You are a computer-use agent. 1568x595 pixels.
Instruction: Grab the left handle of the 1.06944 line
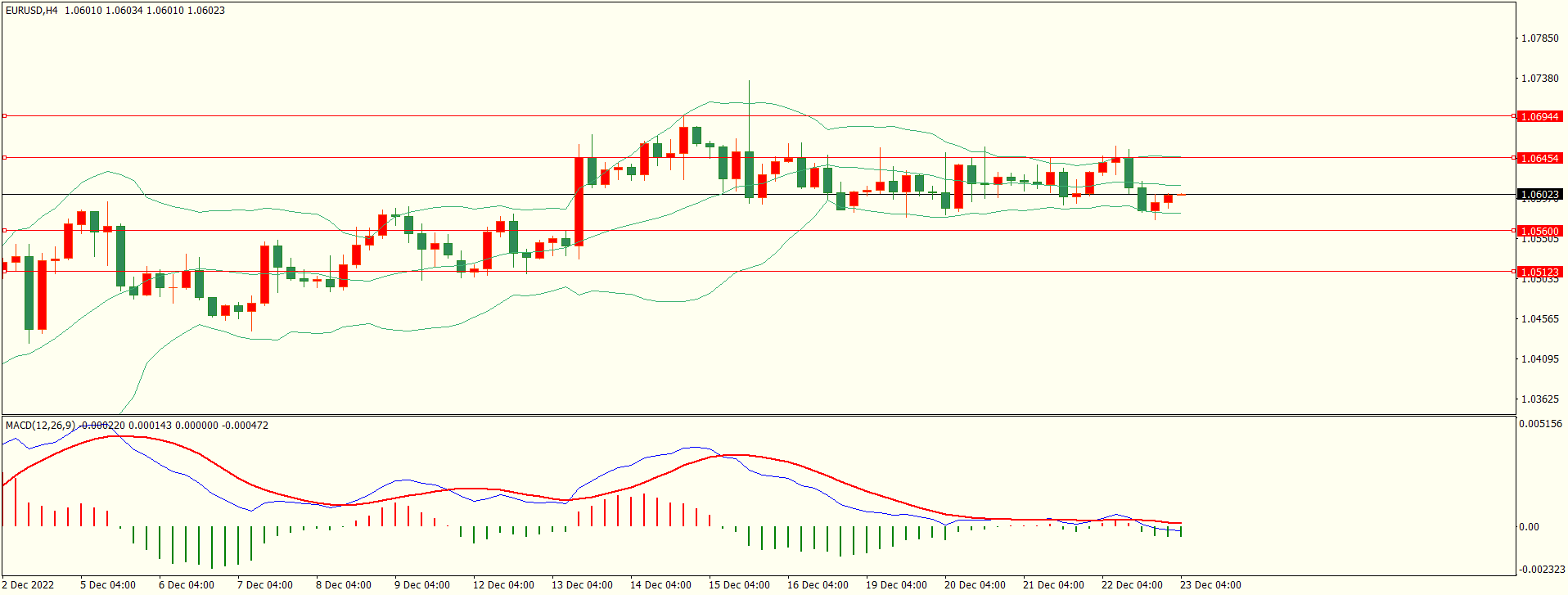(4, 116)
